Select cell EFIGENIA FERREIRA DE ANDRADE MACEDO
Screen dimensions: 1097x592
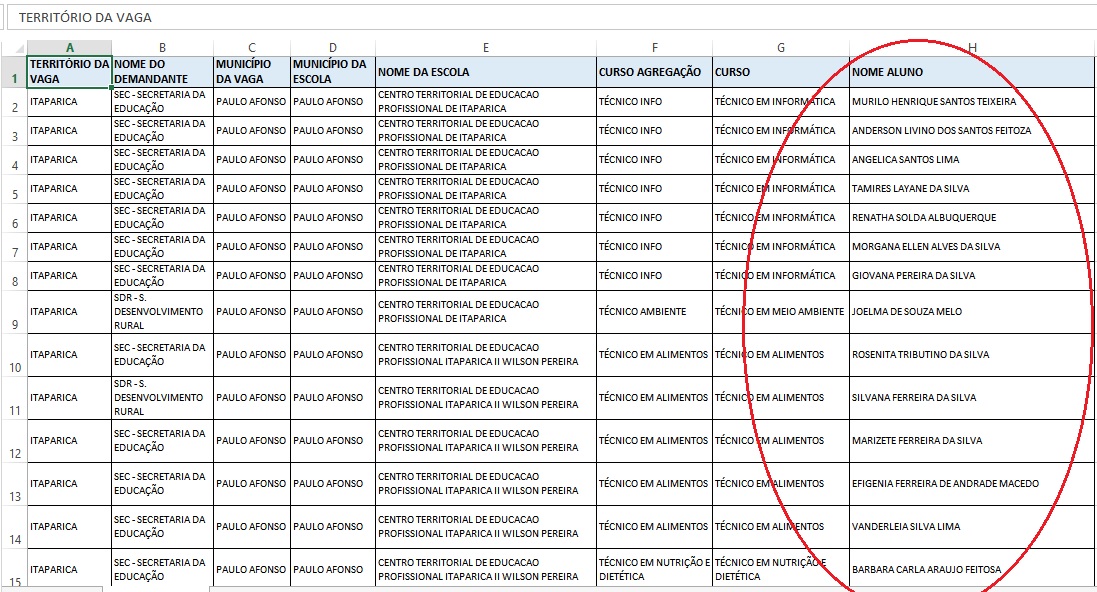[970, 484]
